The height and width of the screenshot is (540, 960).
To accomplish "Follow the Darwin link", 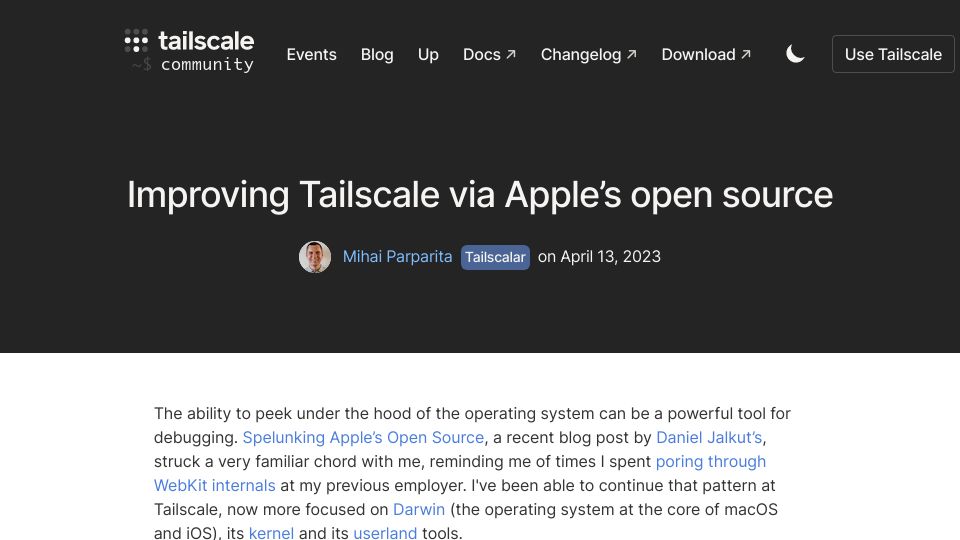I will pos(419,509).
